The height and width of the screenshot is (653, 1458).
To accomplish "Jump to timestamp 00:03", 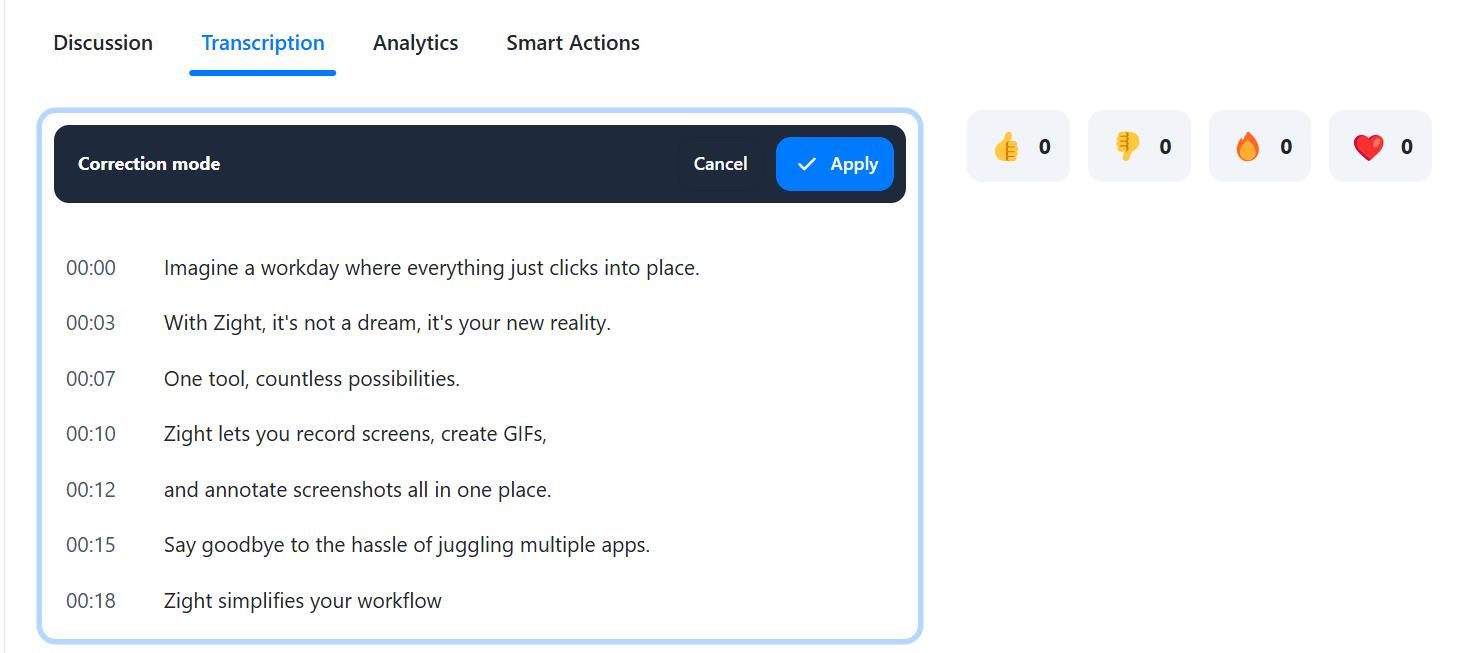I will click(91, 323).
